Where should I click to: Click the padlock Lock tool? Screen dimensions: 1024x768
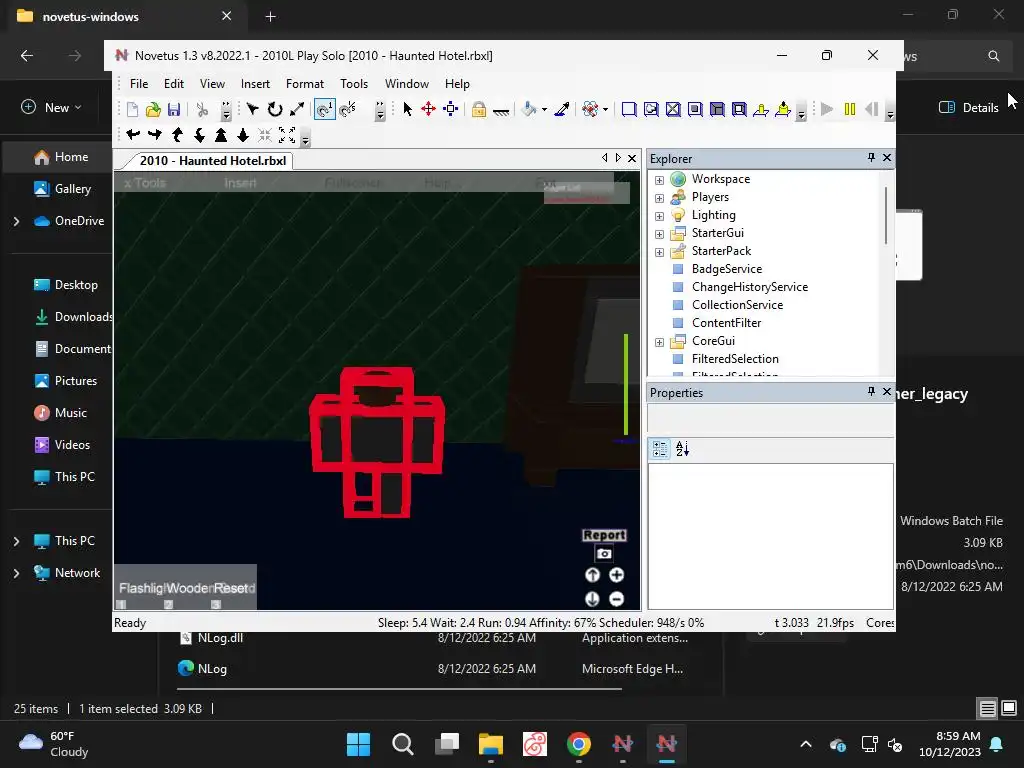click(479, 109)
